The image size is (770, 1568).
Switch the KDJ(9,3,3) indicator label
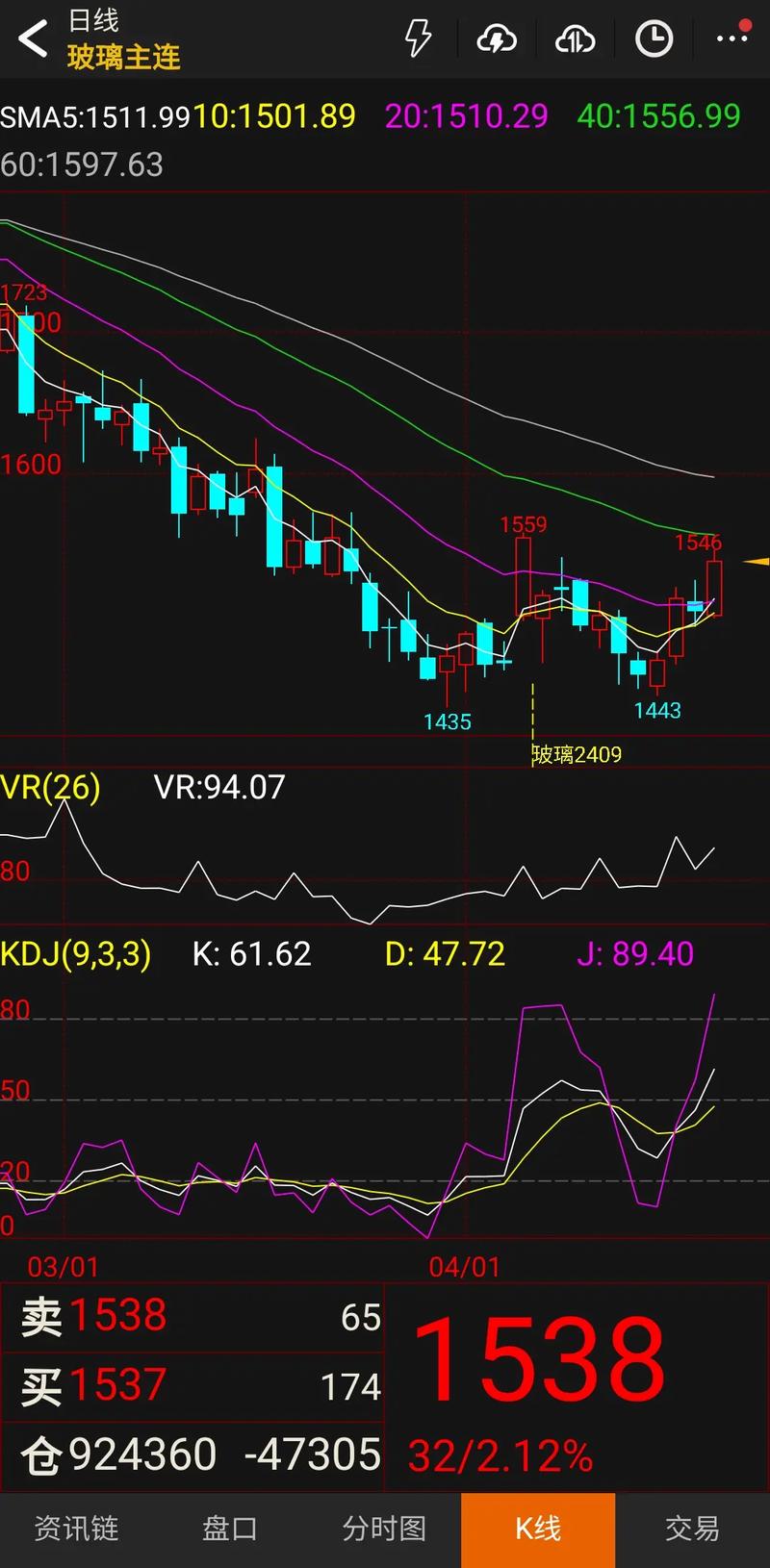coord(75,953)
